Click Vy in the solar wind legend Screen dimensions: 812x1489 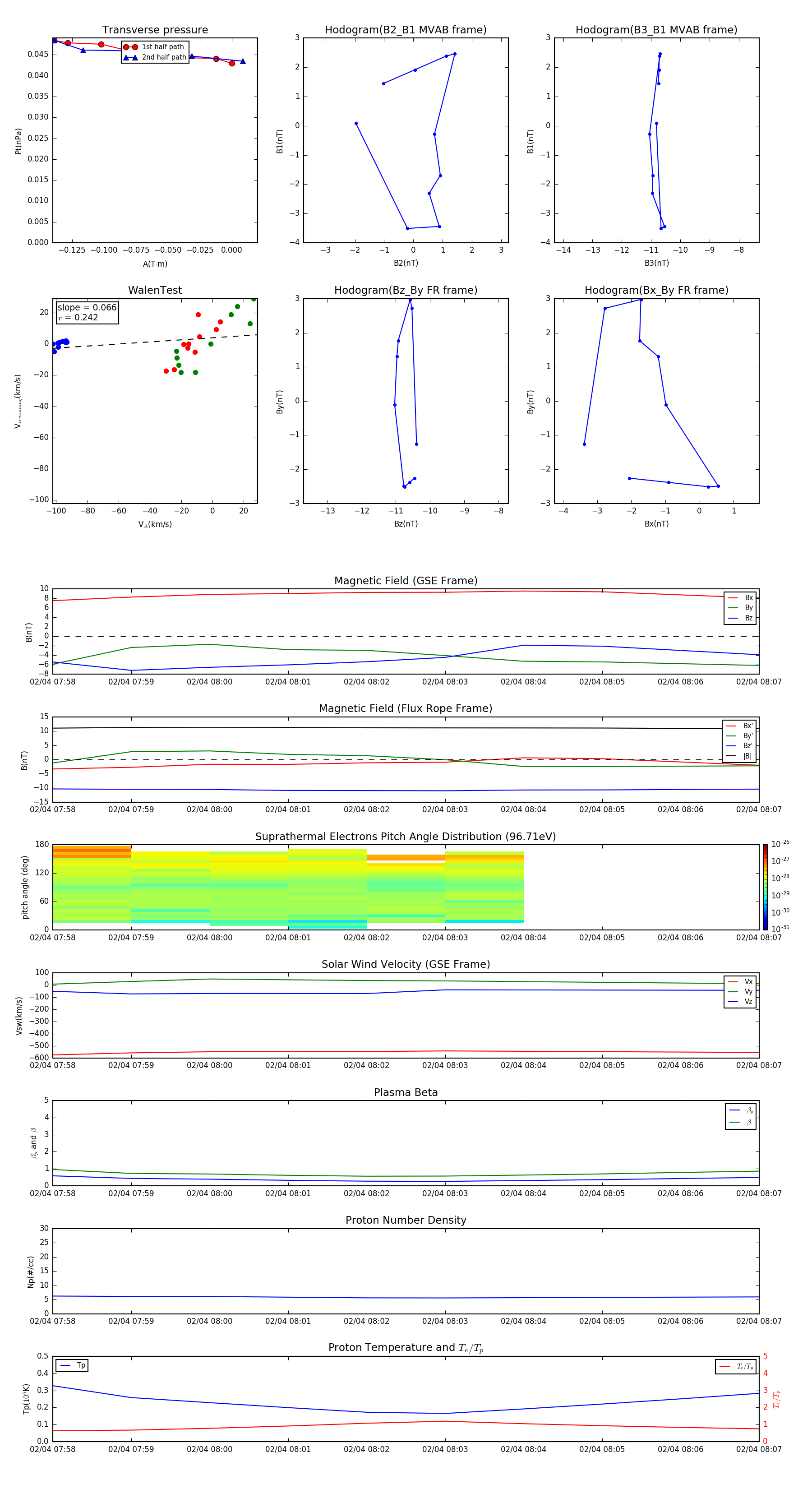[x=740, y=991]
